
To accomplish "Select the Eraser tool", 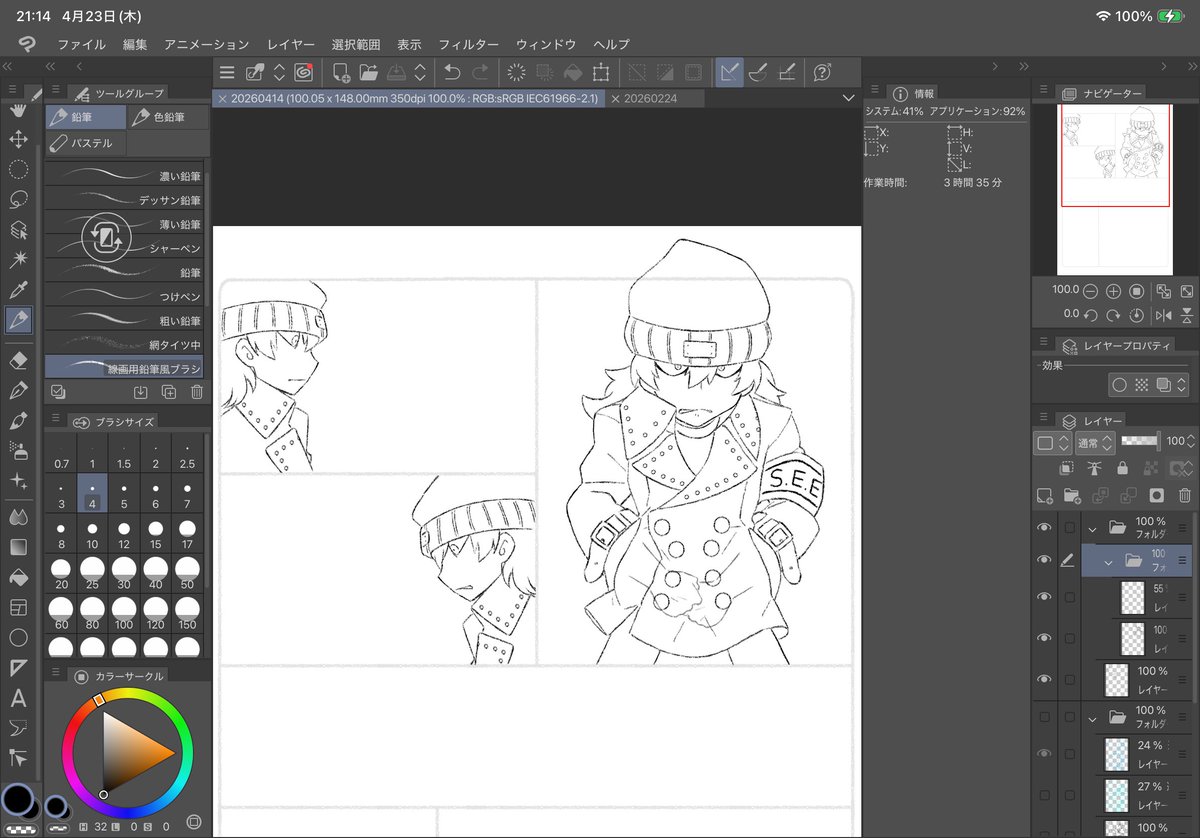I will click(18, 360).
